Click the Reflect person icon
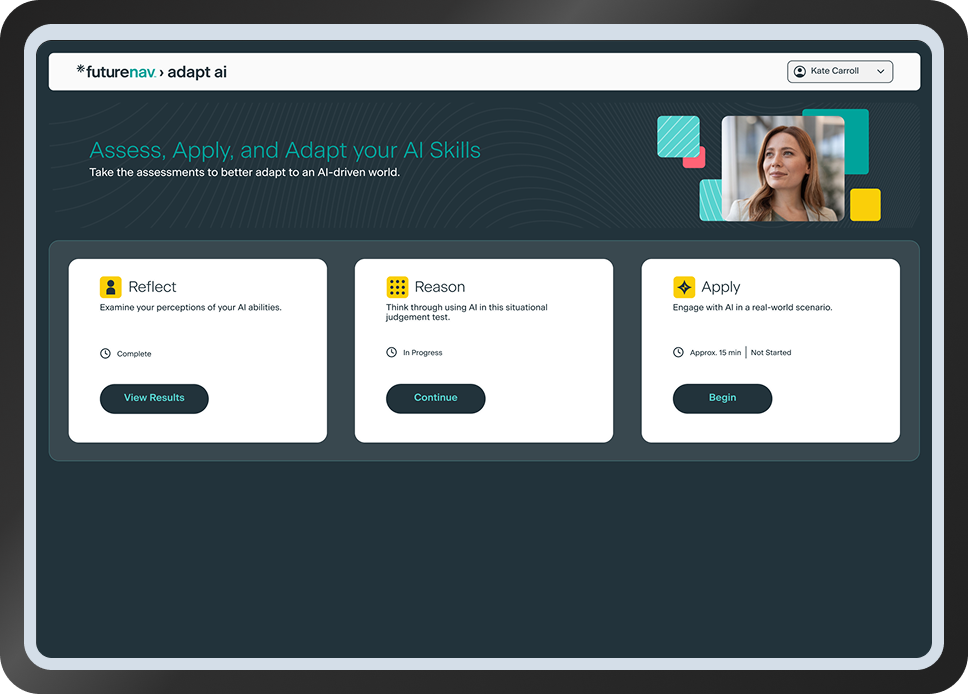Image resolution: width=968 pixels, height=694 pixels. point(110,287)
